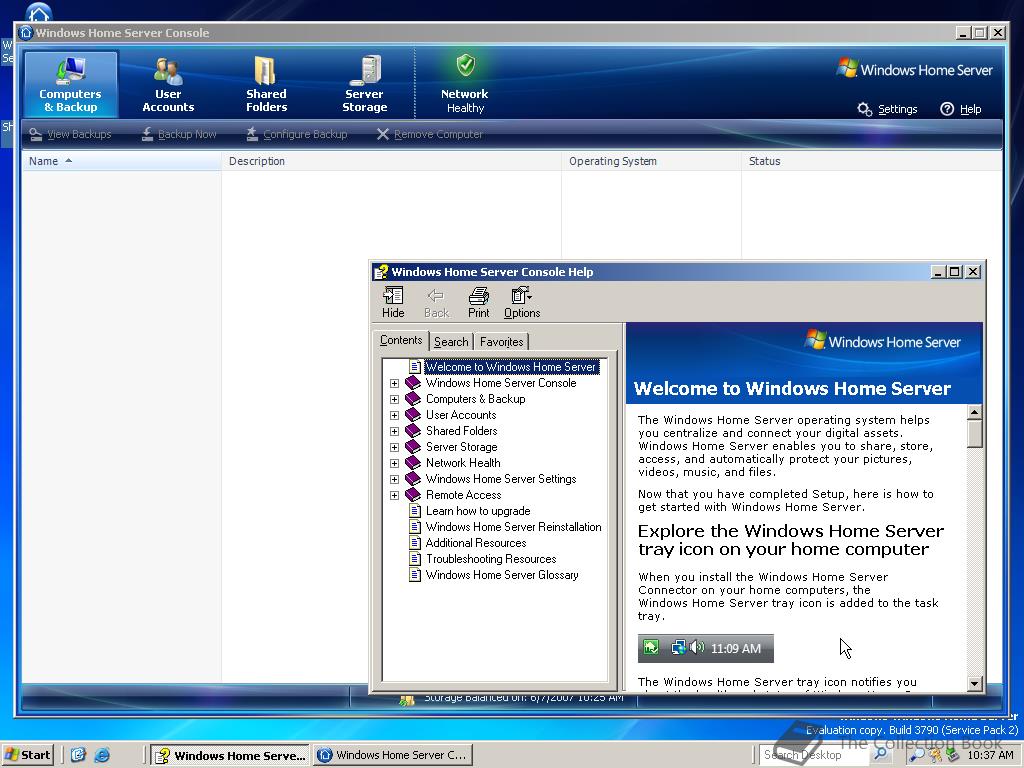Sort list by Name column
1024x768 pixels.
coord(121,161)
